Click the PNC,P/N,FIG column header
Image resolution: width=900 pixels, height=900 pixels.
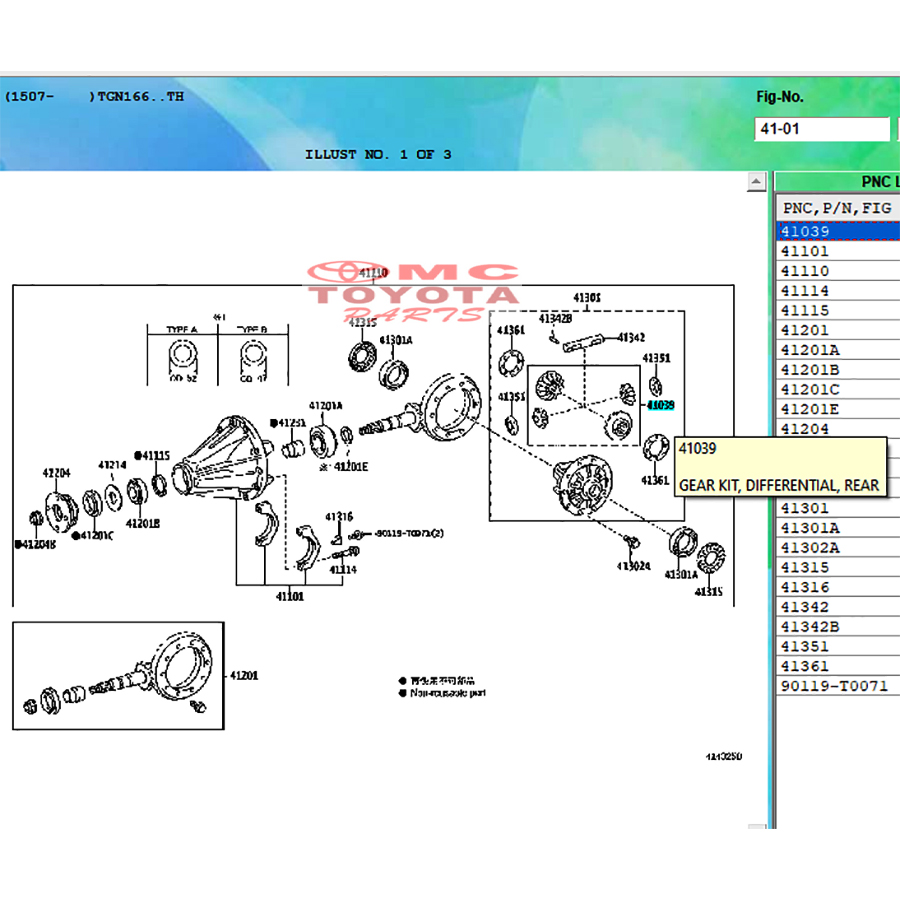point(837,207)
